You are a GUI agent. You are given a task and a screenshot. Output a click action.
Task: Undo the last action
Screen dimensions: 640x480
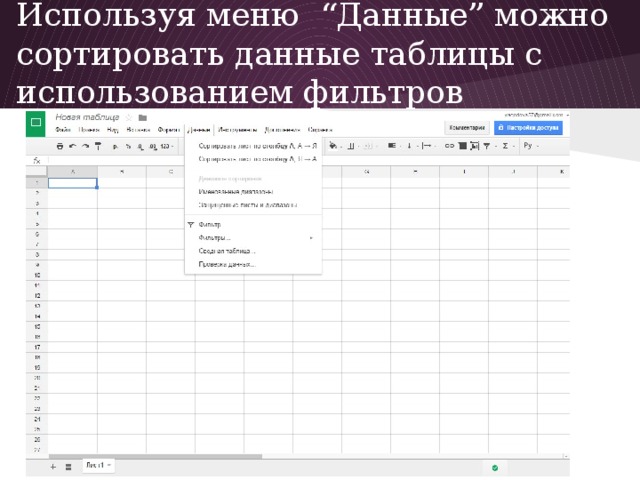coord(73,146)
